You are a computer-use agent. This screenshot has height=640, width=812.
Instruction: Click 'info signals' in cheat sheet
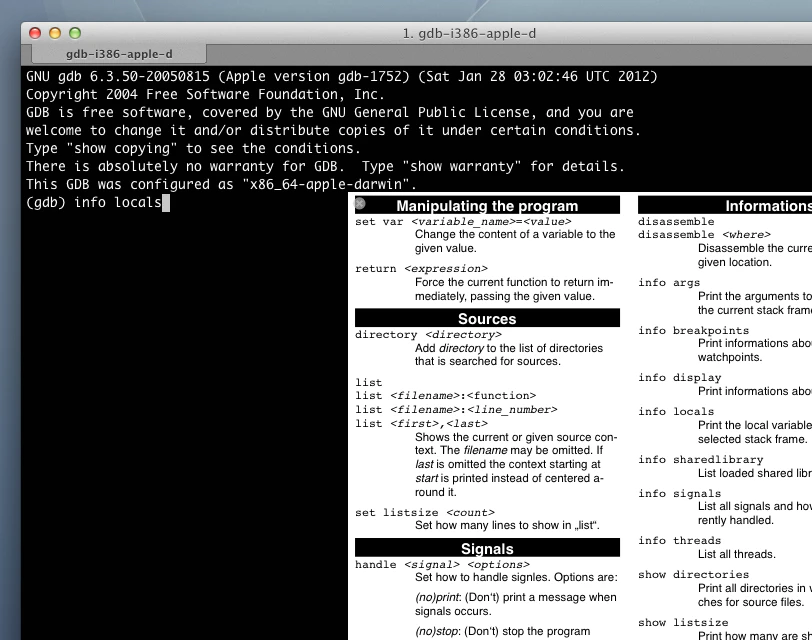pos(679,493)
